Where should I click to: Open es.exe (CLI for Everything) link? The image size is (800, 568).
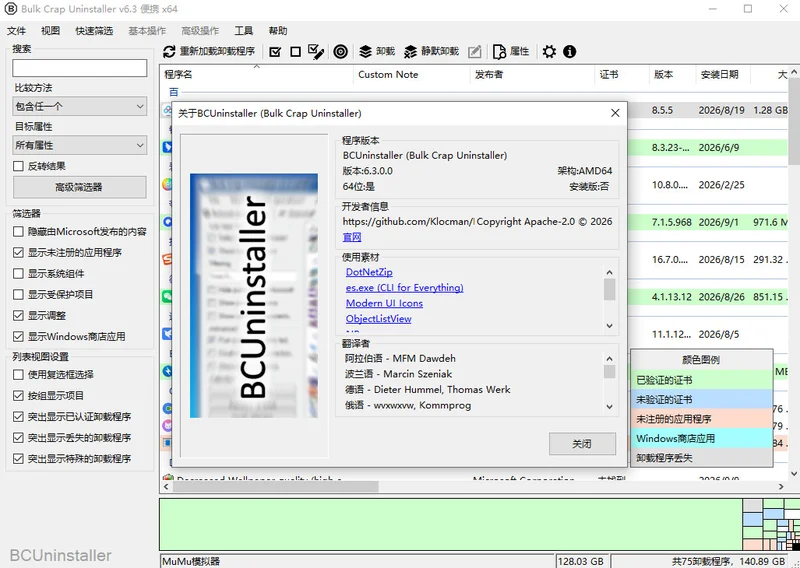click(x=405, y=287)
